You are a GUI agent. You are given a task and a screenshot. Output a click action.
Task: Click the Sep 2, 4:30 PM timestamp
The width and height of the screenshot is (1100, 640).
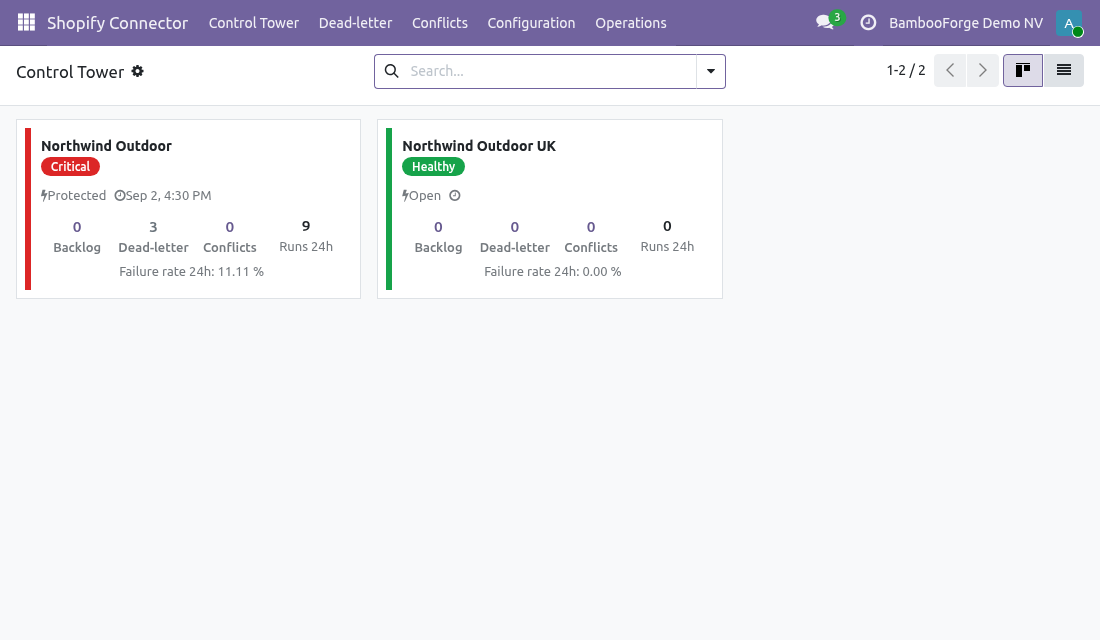point(168,196)
